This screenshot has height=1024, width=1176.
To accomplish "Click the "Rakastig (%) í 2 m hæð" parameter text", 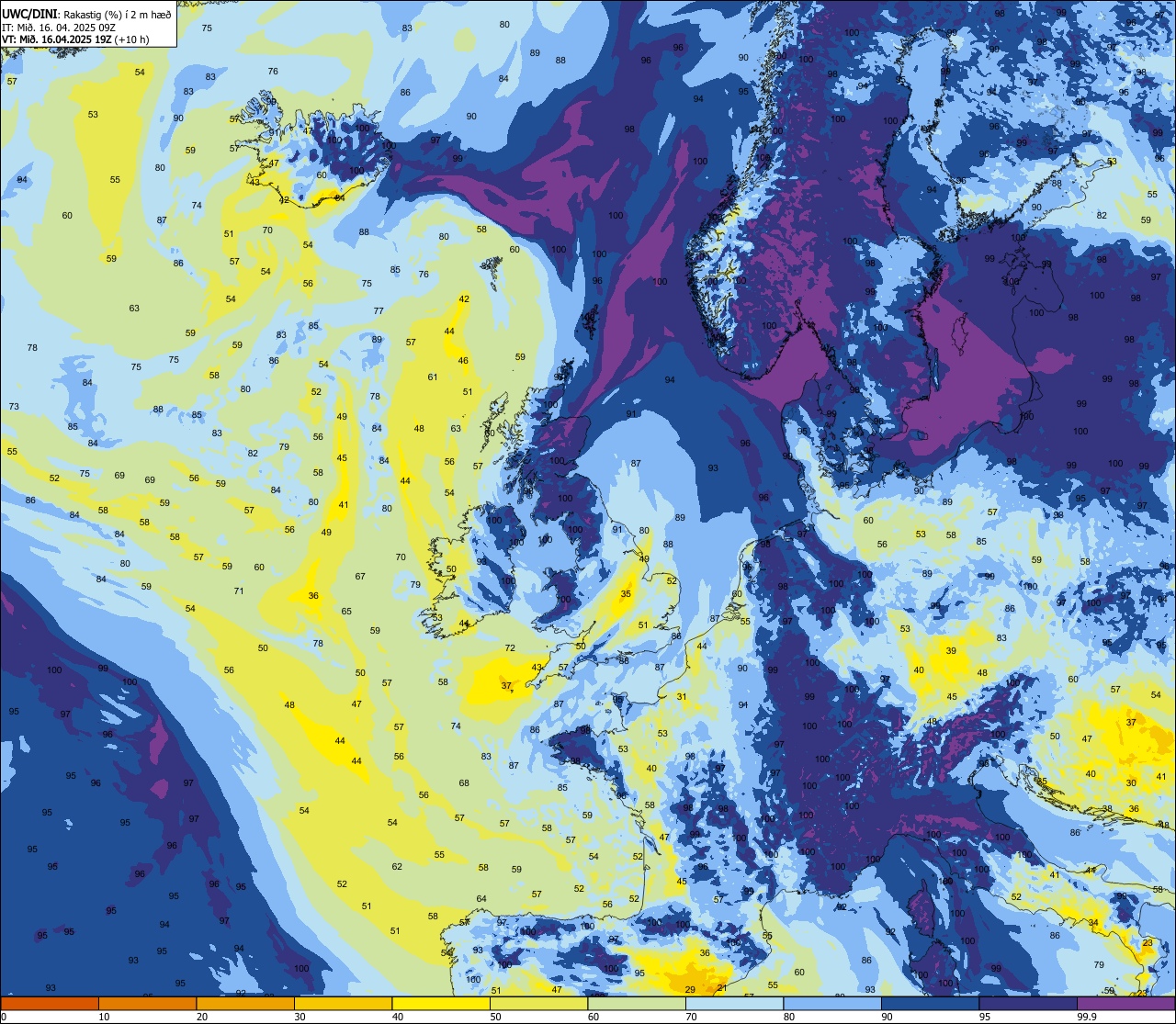I will tap(118, 14).
